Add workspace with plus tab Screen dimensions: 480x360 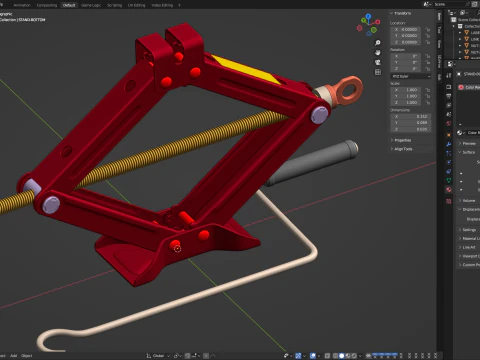point(179,5)
